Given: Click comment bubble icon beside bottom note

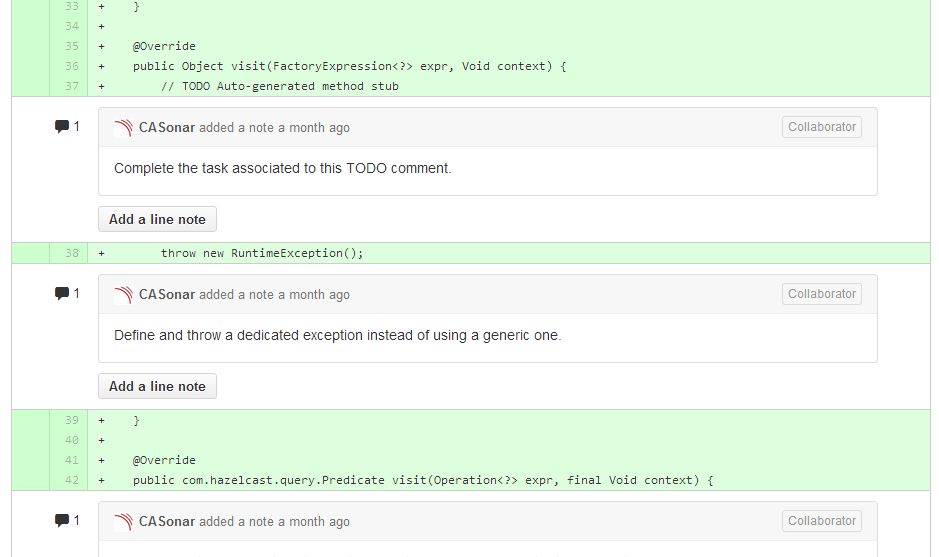Looking at the screenshot, I should [62, 521].
